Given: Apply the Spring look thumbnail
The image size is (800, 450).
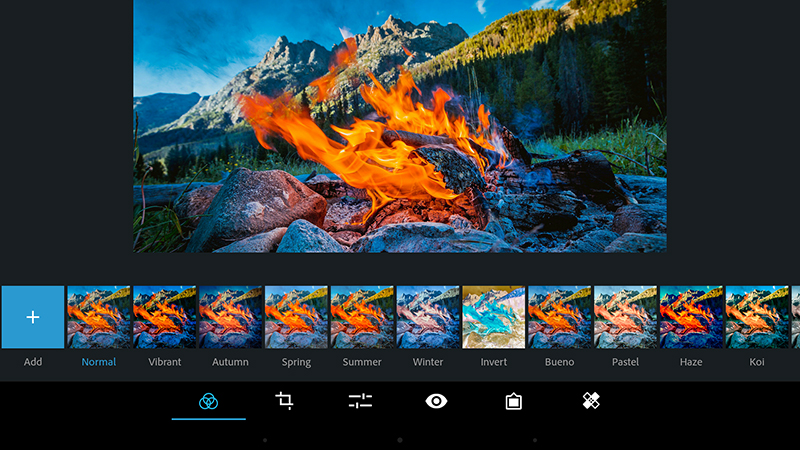Looking at the screenshot, I should point(296,317).
